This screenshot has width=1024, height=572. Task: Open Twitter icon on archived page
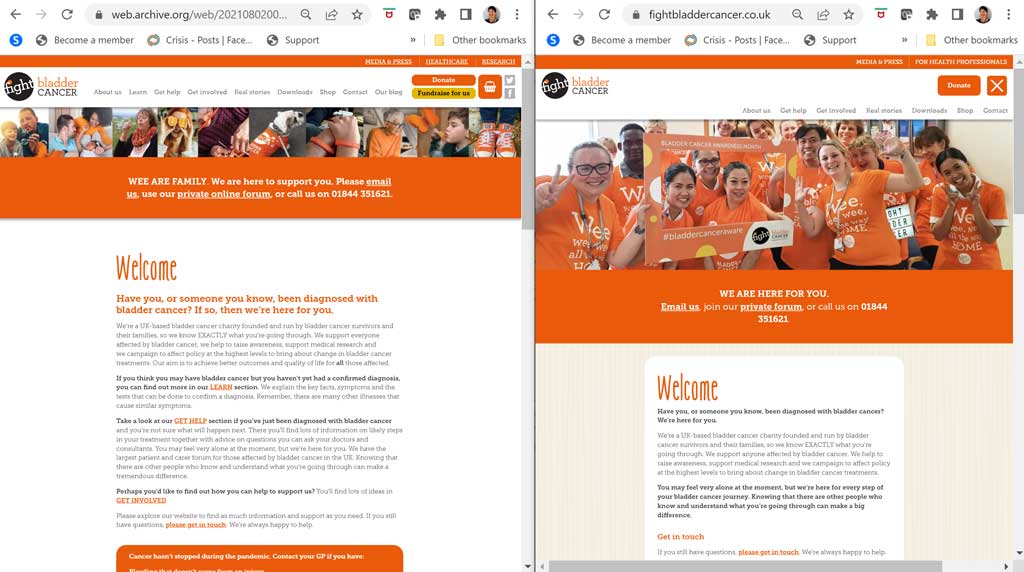point(510,80)
